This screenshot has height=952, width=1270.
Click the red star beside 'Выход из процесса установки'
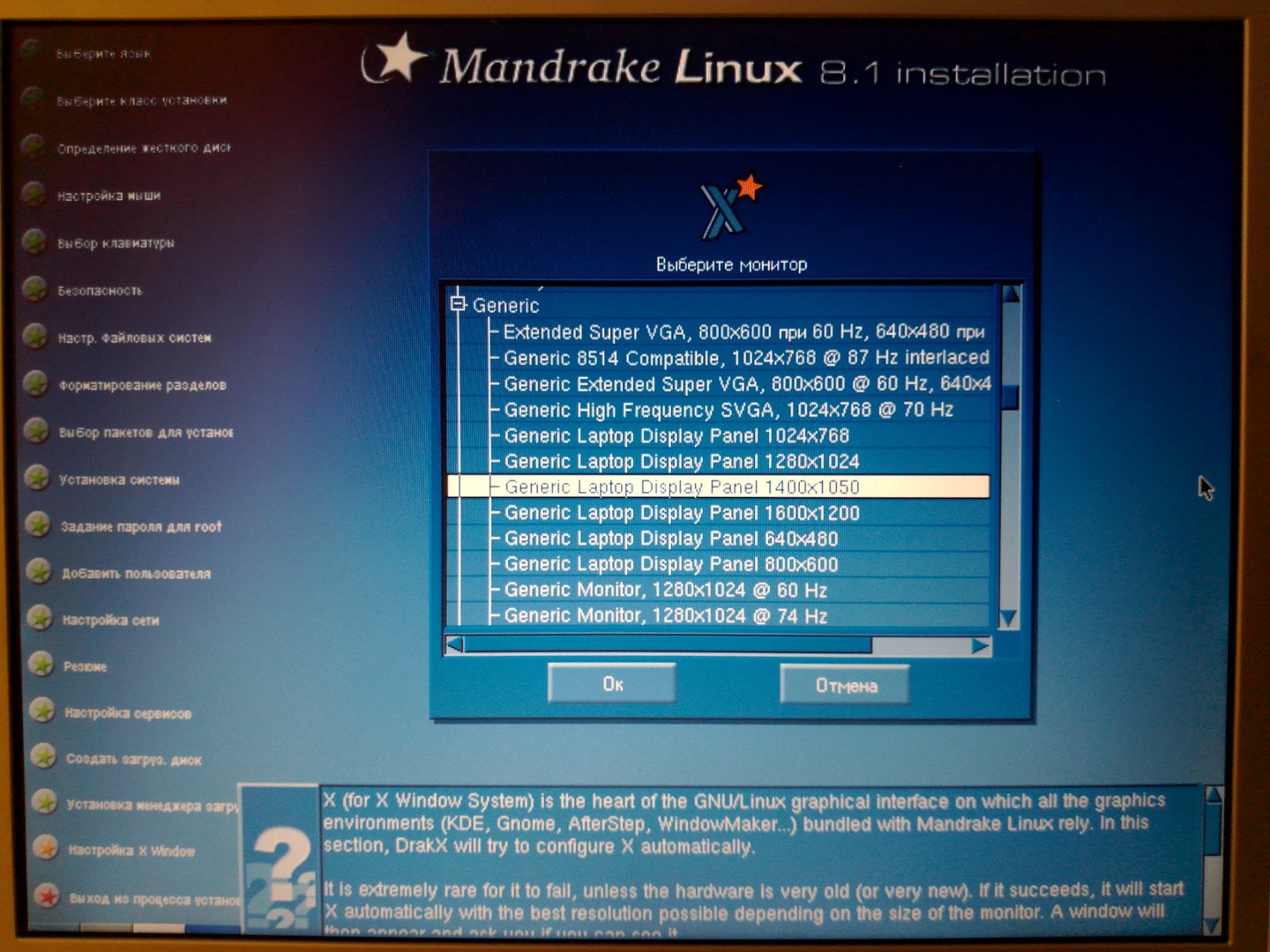(x=47, y=896)
